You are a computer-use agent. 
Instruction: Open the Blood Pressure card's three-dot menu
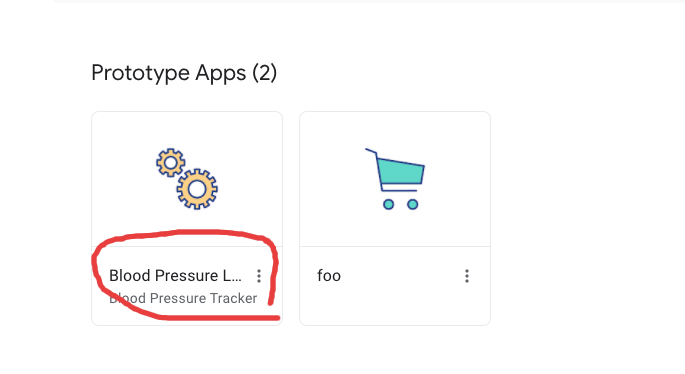[x=259, y=276]
